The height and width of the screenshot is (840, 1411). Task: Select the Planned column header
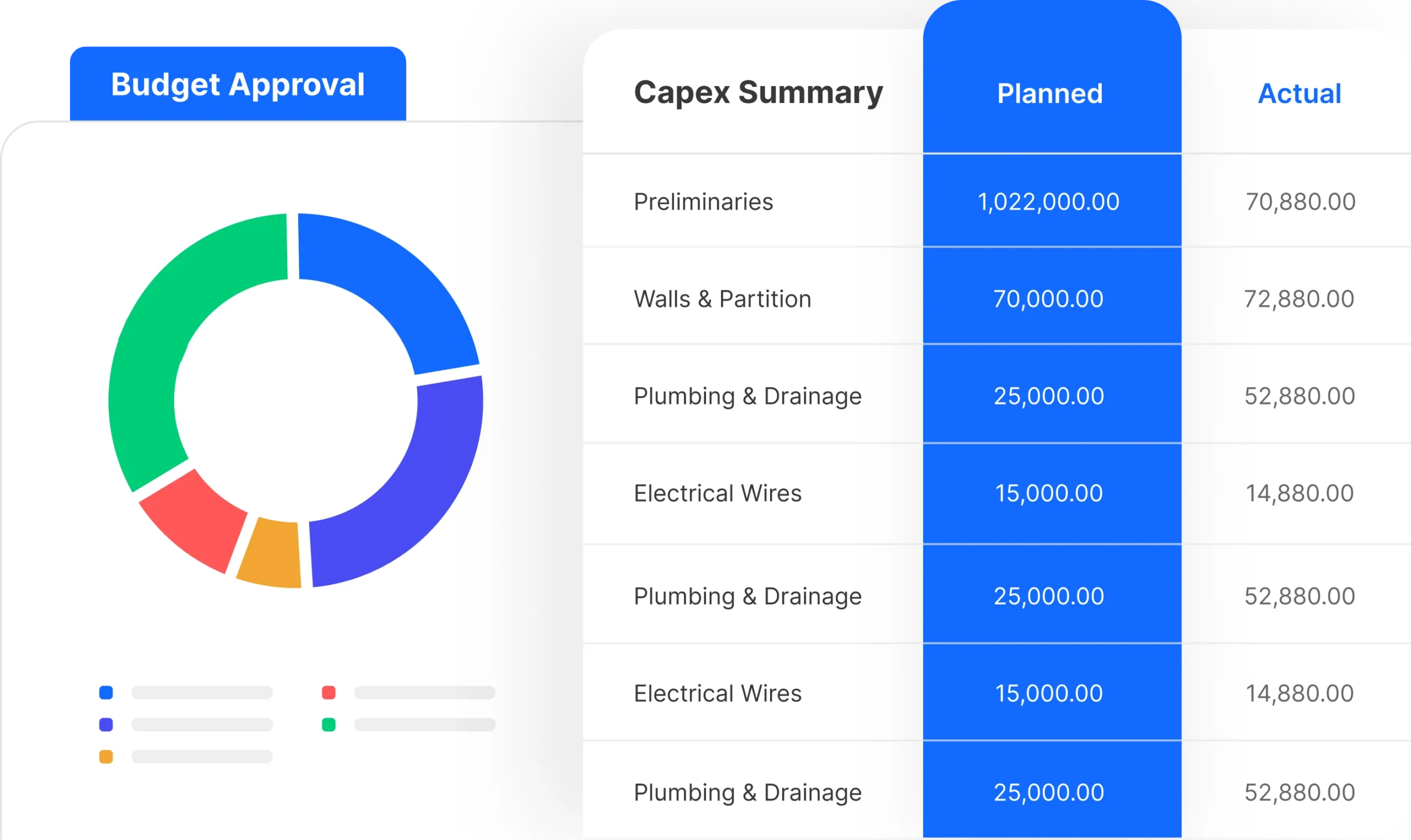tap(1050, 93)
